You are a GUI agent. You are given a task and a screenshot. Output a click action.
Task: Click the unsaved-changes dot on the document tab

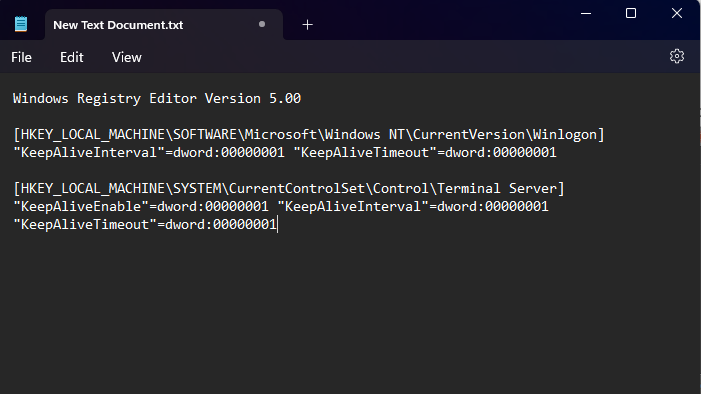coord(262,24)
